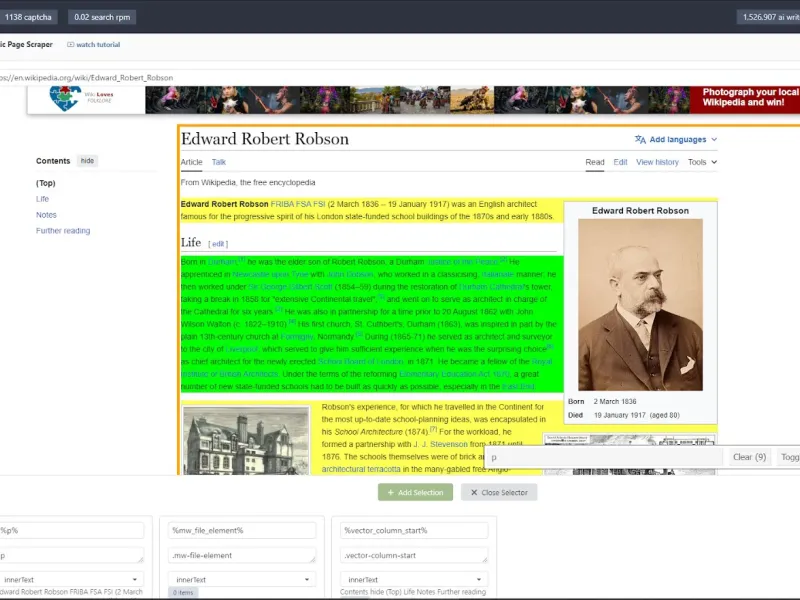The image size is (800, 600).
Task: Switch to the Talk tab
Action: tap(219, 162)
